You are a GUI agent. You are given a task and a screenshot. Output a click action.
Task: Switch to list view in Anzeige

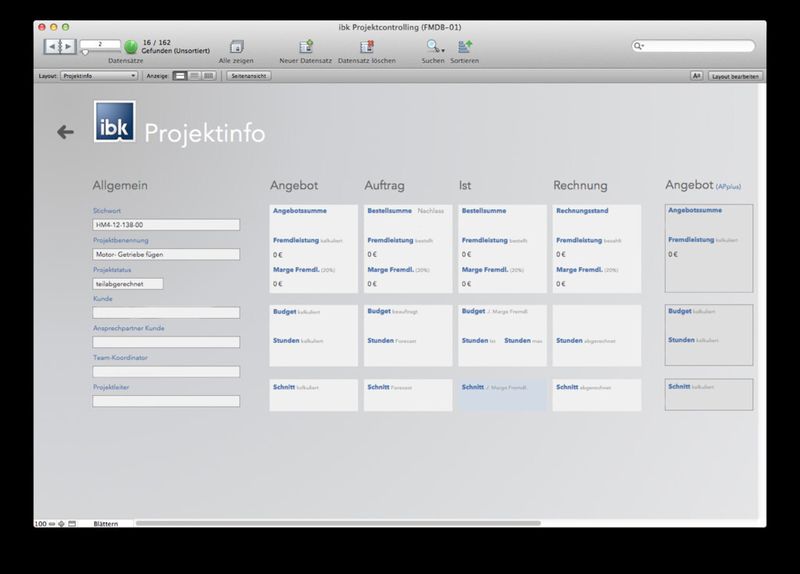(x=194, y=76)
